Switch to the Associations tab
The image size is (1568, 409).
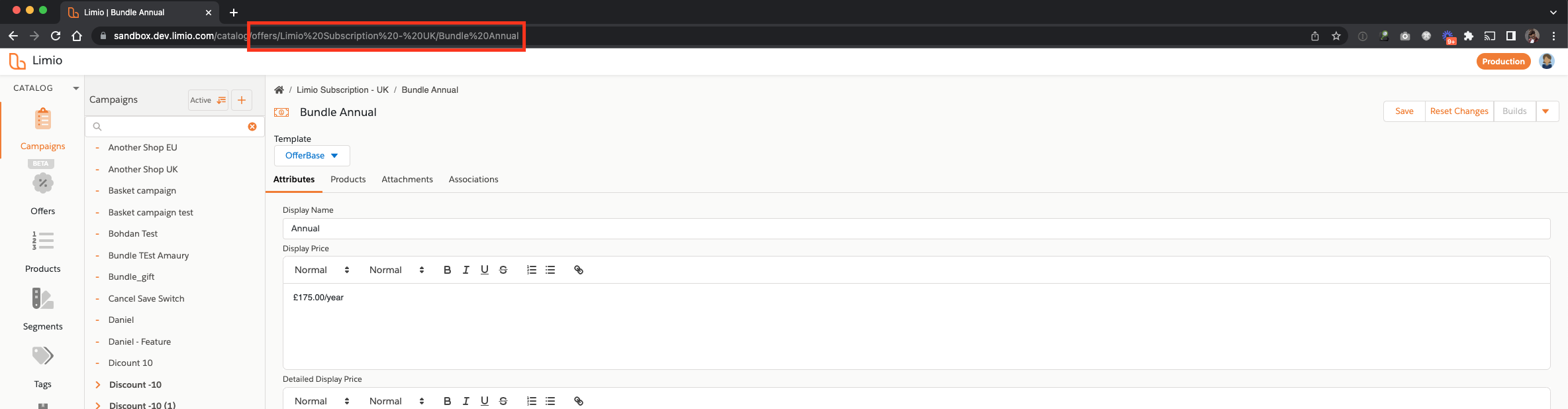(x=473, y=179)
